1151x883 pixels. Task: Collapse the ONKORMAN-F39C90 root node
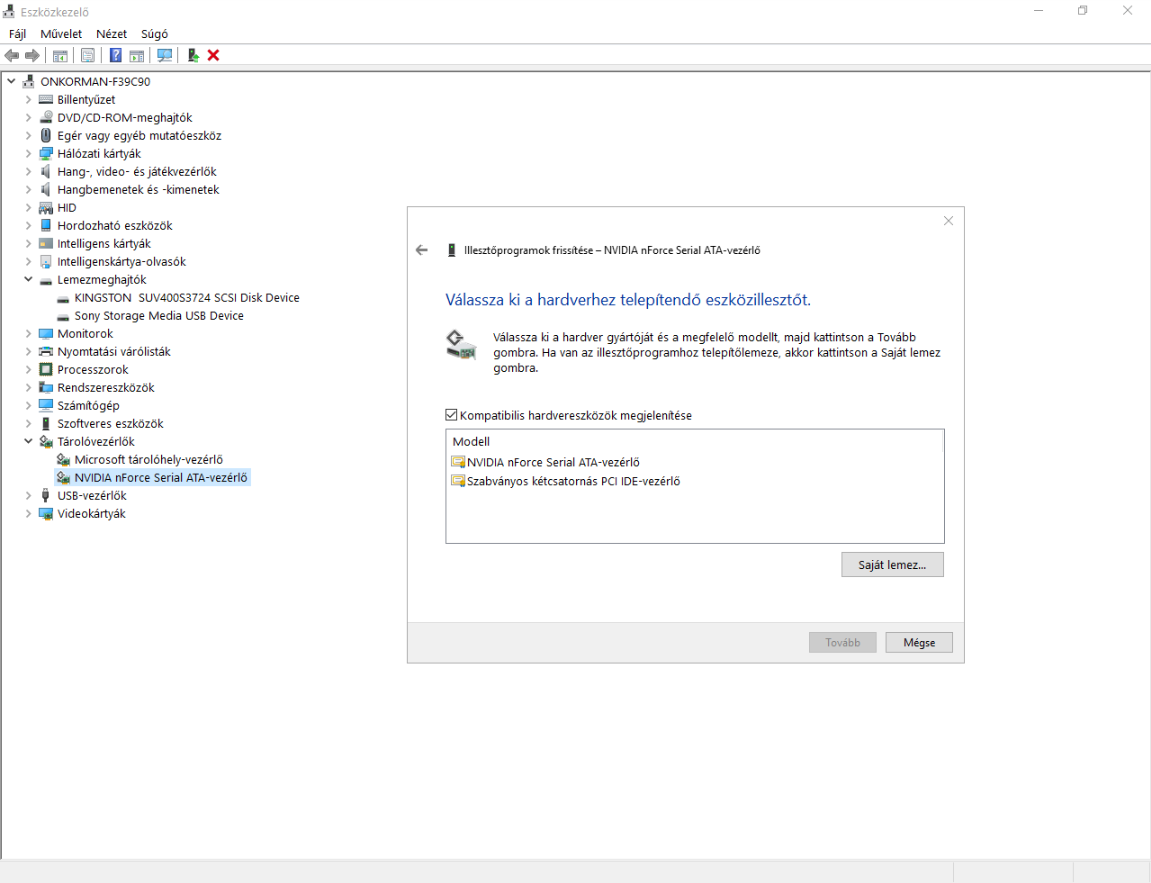(11, 81)
